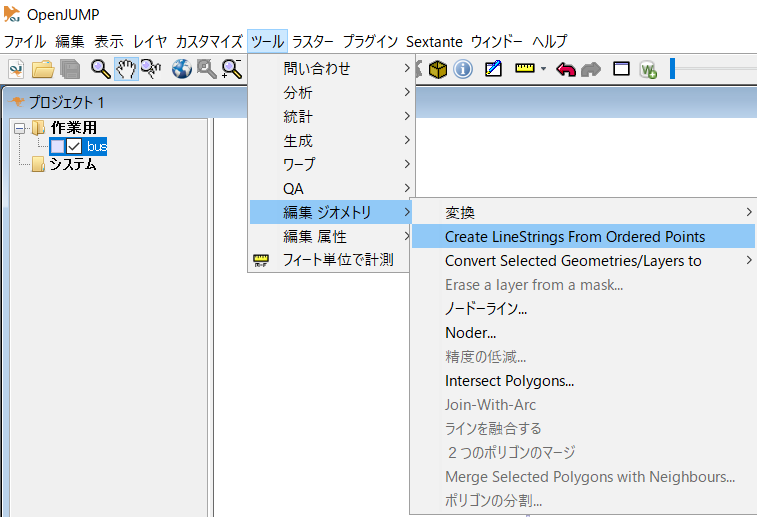The image size is (757, 517).
Task: Expand the 変換 submenu
Action: pyautogui.click(x=583, y=212)
